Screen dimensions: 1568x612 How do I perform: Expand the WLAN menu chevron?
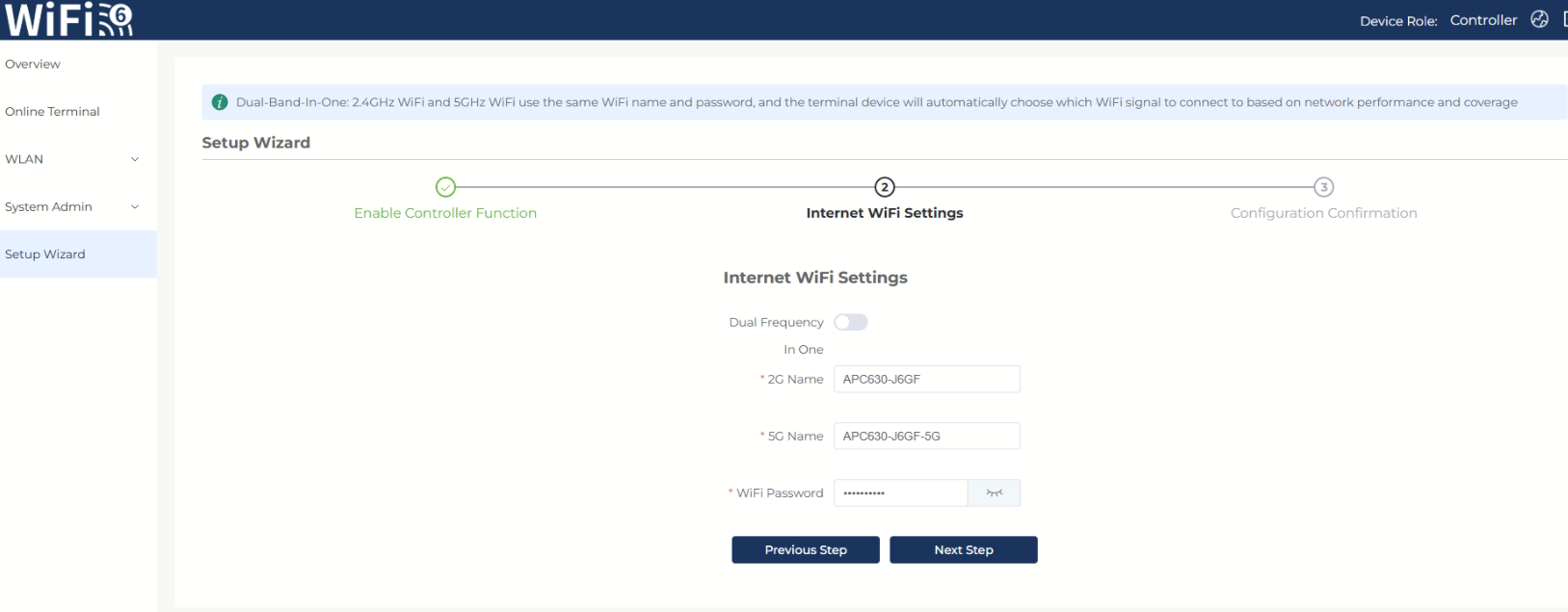135,159
